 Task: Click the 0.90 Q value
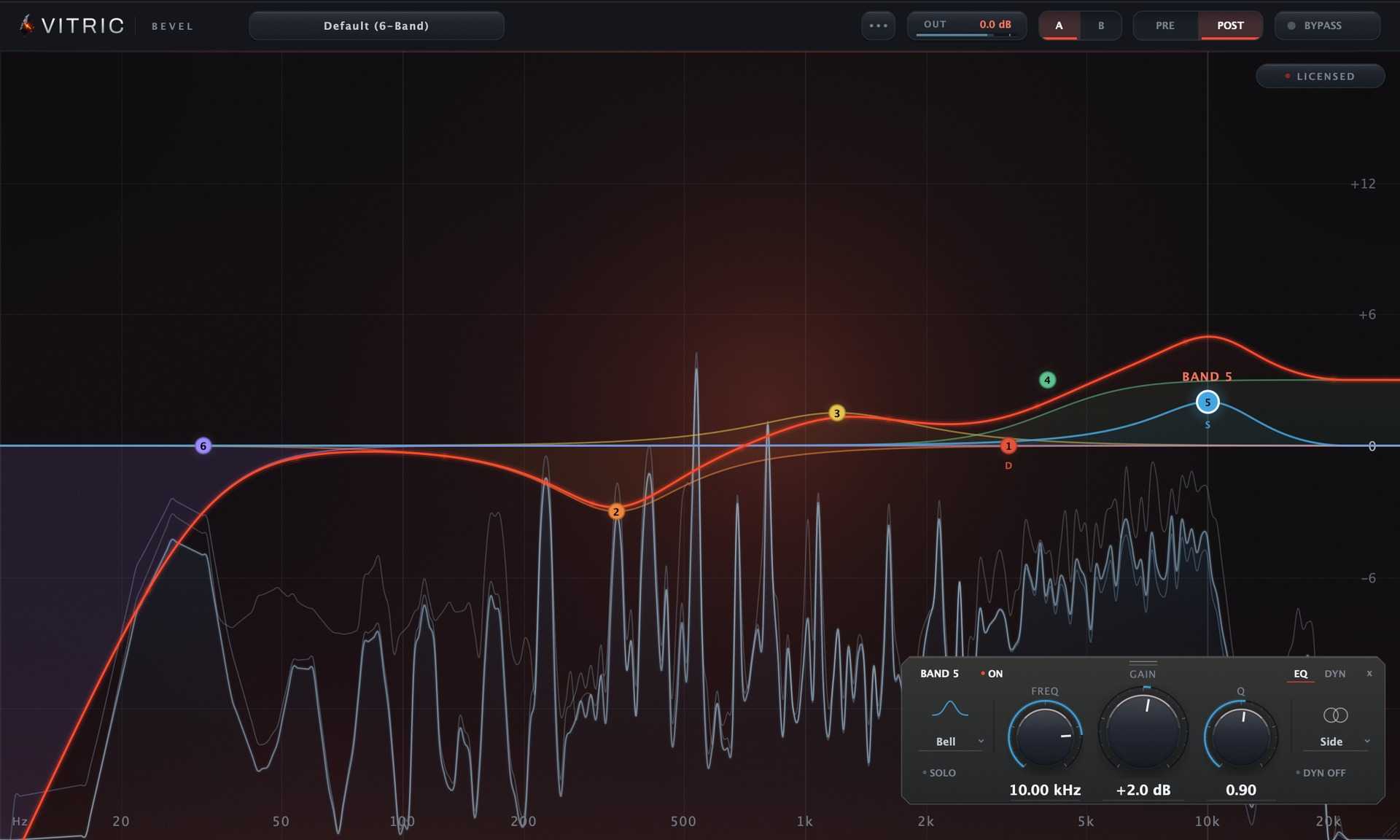click(x=1241, y=790)
